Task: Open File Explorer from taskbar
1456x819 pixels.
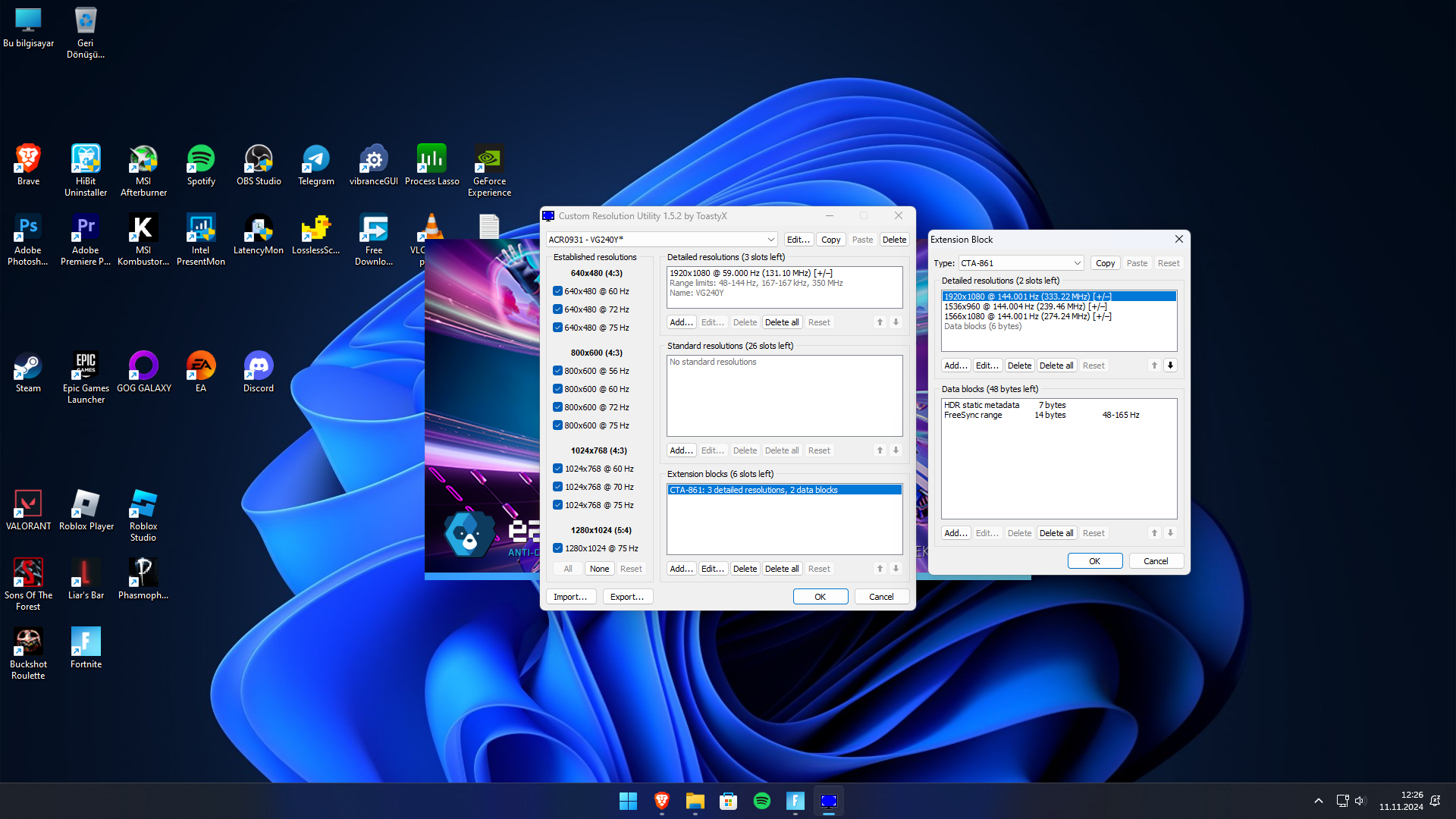Action: [695, 801]
